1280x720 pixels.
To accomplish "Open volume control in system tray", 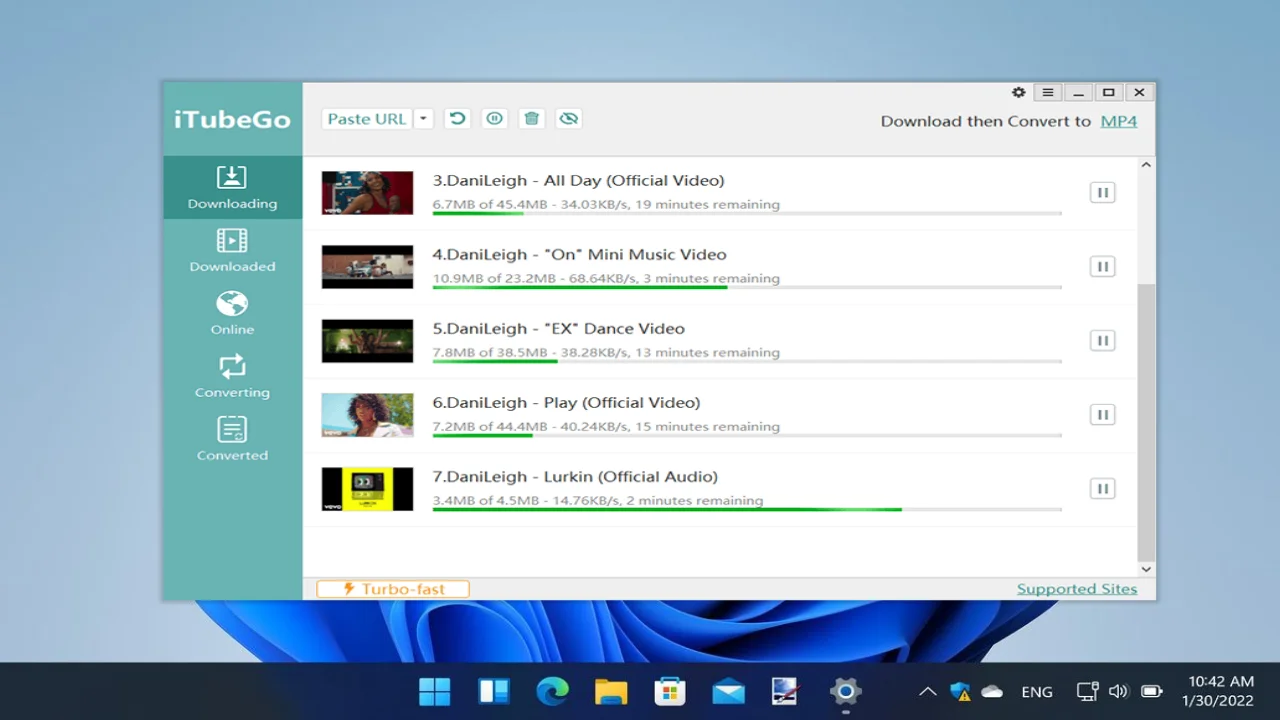I will coord(1119,691).
